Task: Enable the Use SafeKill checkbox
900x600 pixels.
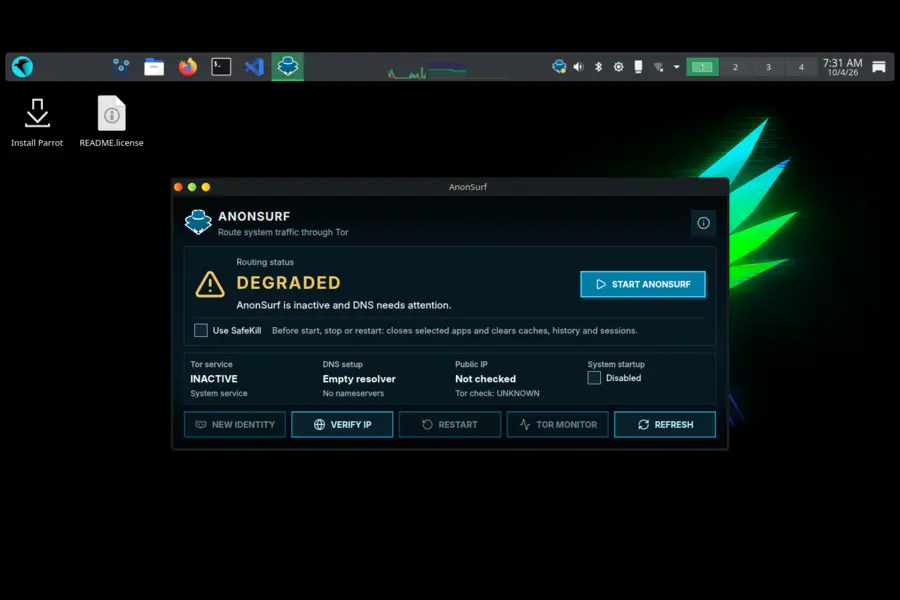Action: 201,330
